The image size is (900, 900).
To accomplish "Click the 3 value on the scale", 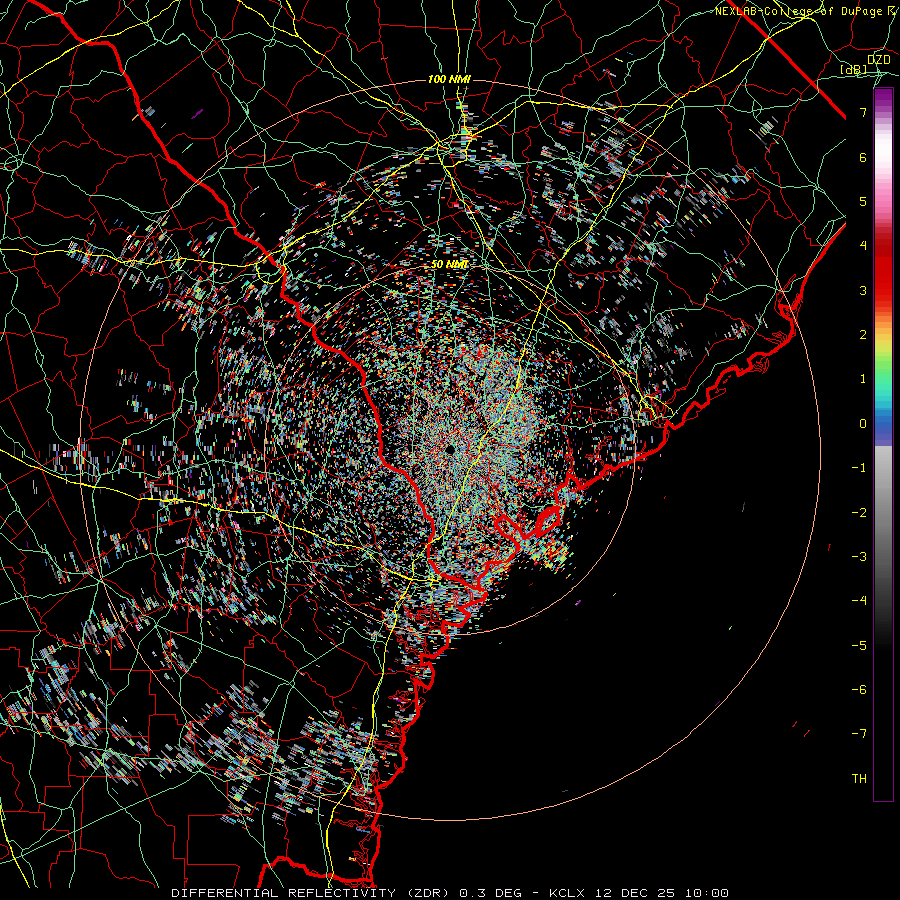I will click(863, 290).
